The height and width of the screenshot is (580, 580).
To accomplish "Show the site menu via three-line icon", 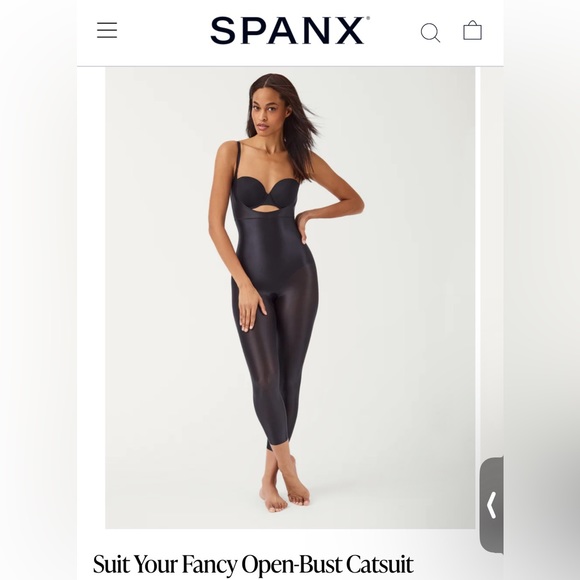I will 107,30.
